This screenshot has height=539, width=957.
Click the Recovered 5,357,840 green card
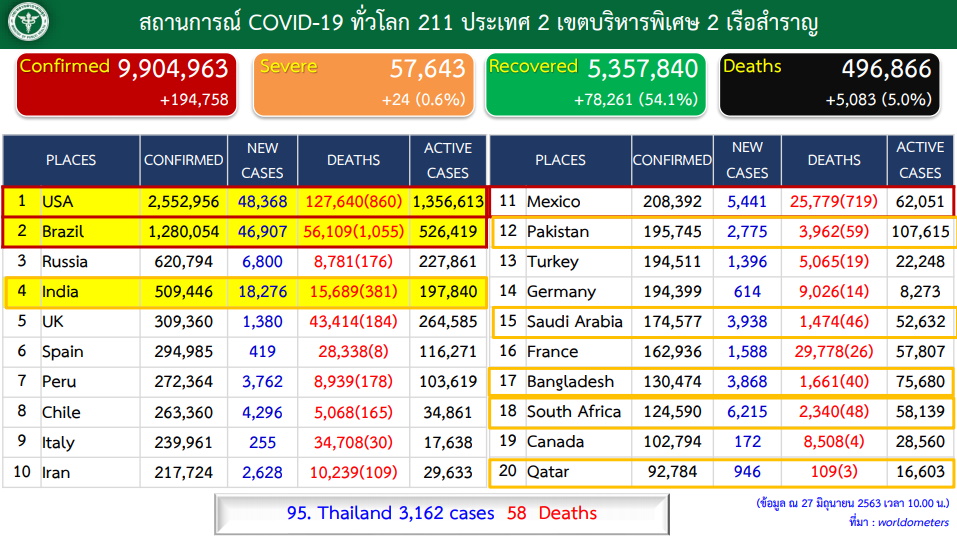596,84
